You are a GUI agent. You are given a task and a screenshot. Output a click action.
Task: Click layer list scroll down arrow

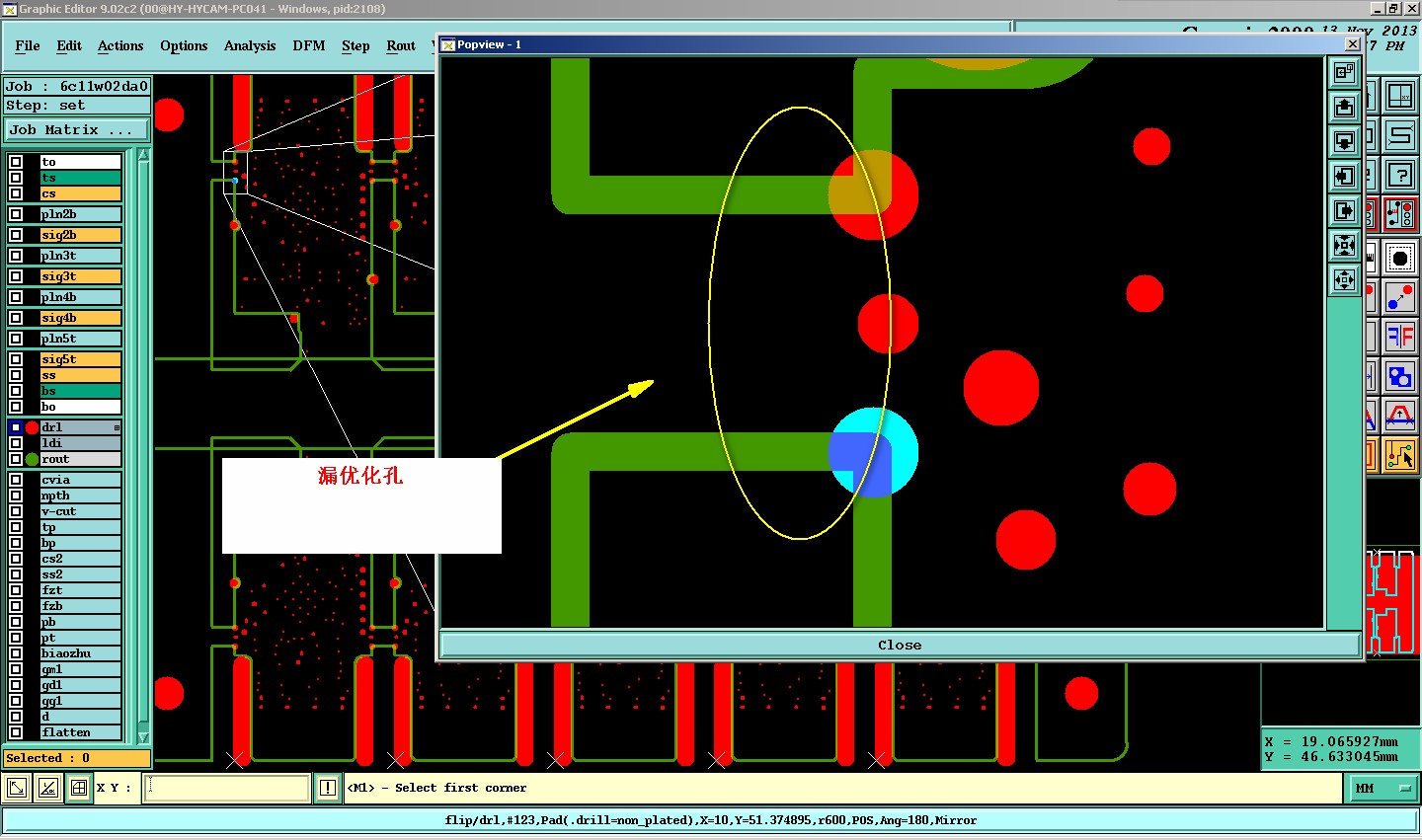tap(143, 737)
